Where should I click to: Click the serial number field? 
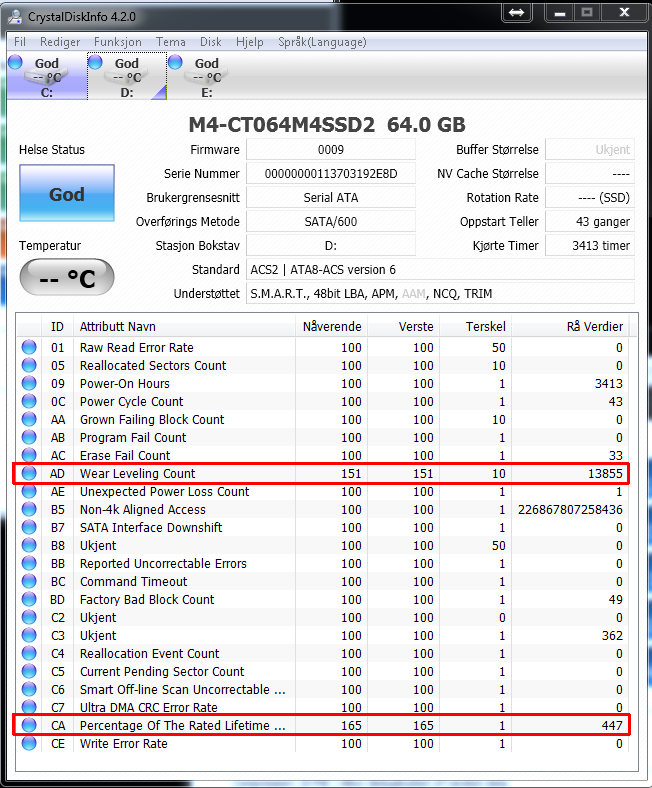tap(331, 173)
